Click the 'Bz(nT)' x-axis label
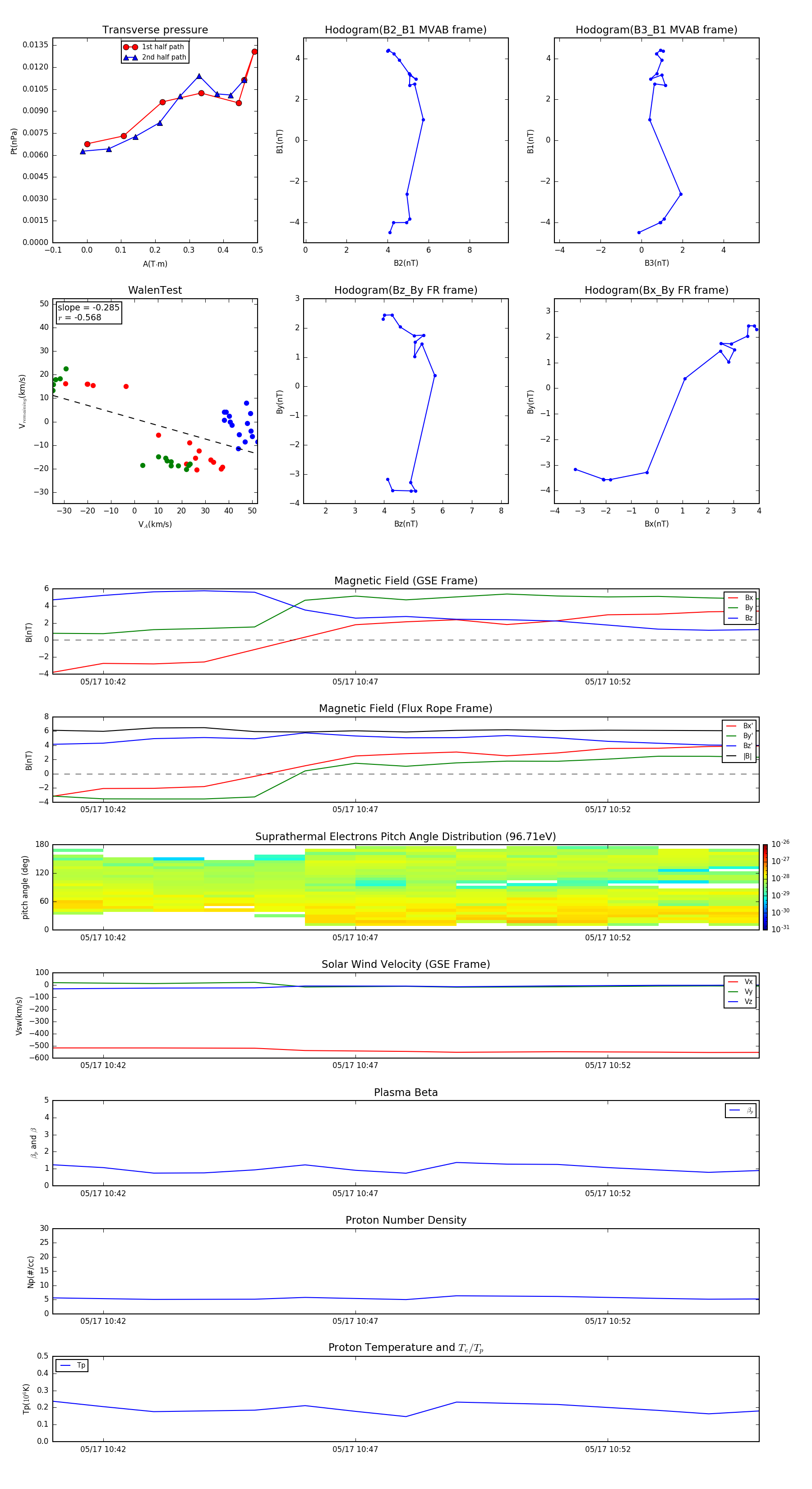Image resolution: width=812 pixels, height=1489 pixels. (406, 524)
